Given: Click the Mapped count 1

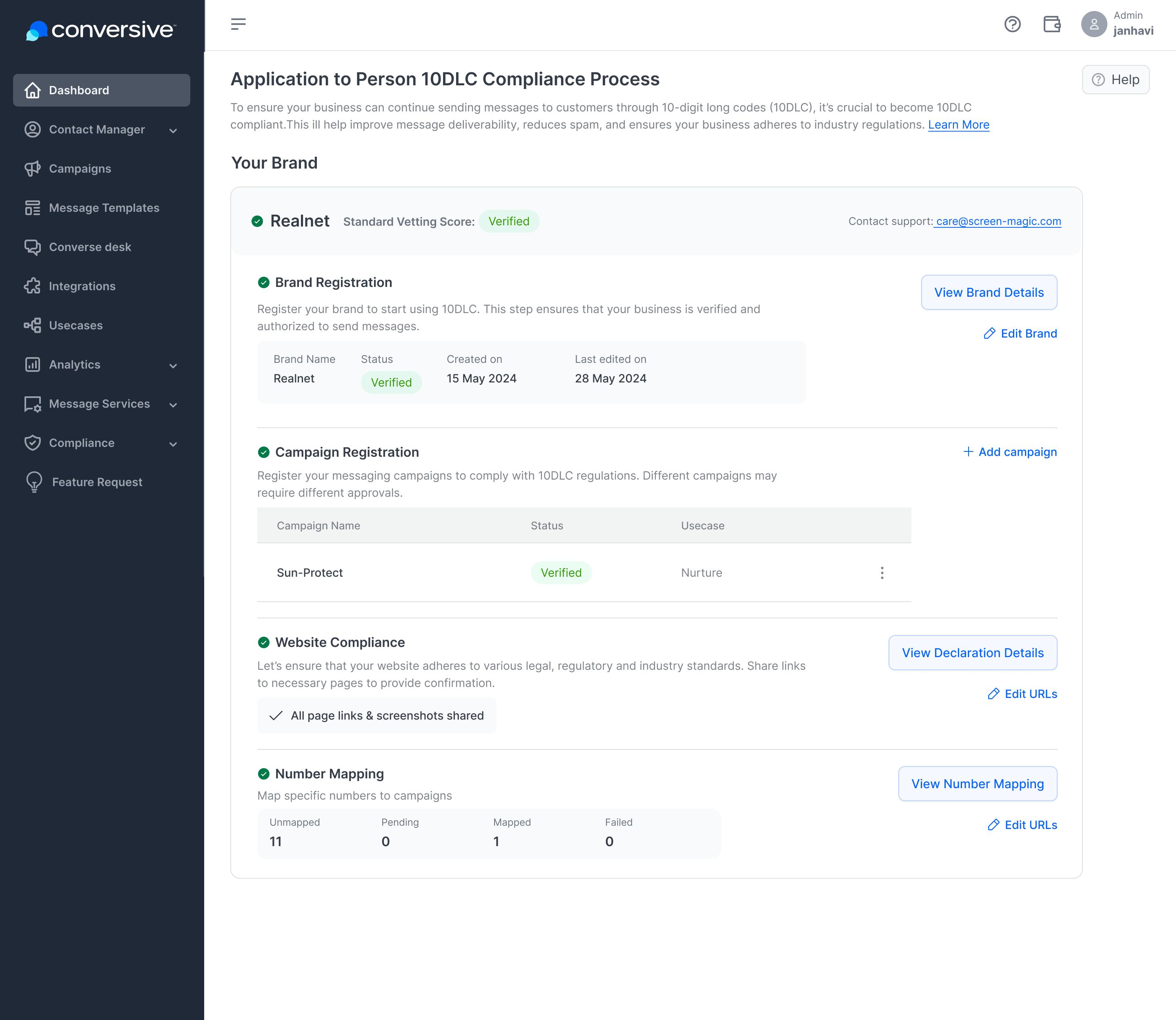Looking at the screenshot, I should [496, 841].
